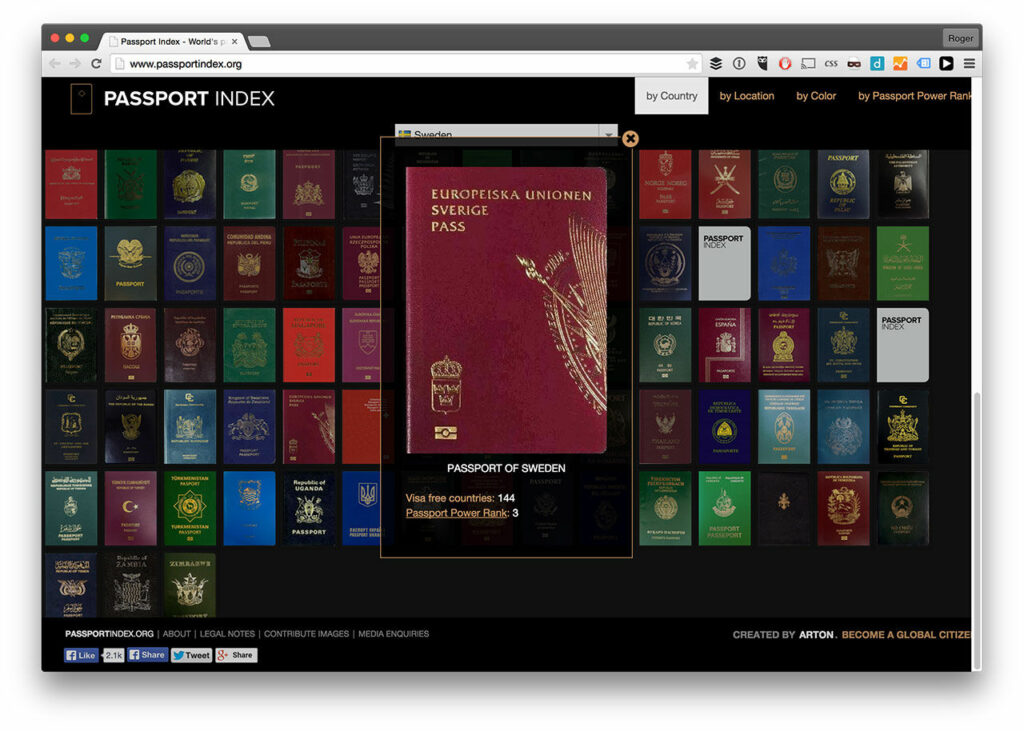Click BECOME A GLOBAL CITIZEN link
1024x731 pixels.
click(906, 635)
